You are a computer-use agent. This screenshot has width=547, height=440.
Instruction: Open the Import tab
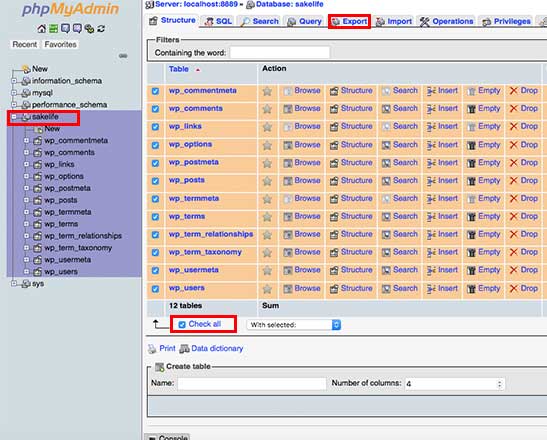tap(394, 22)
